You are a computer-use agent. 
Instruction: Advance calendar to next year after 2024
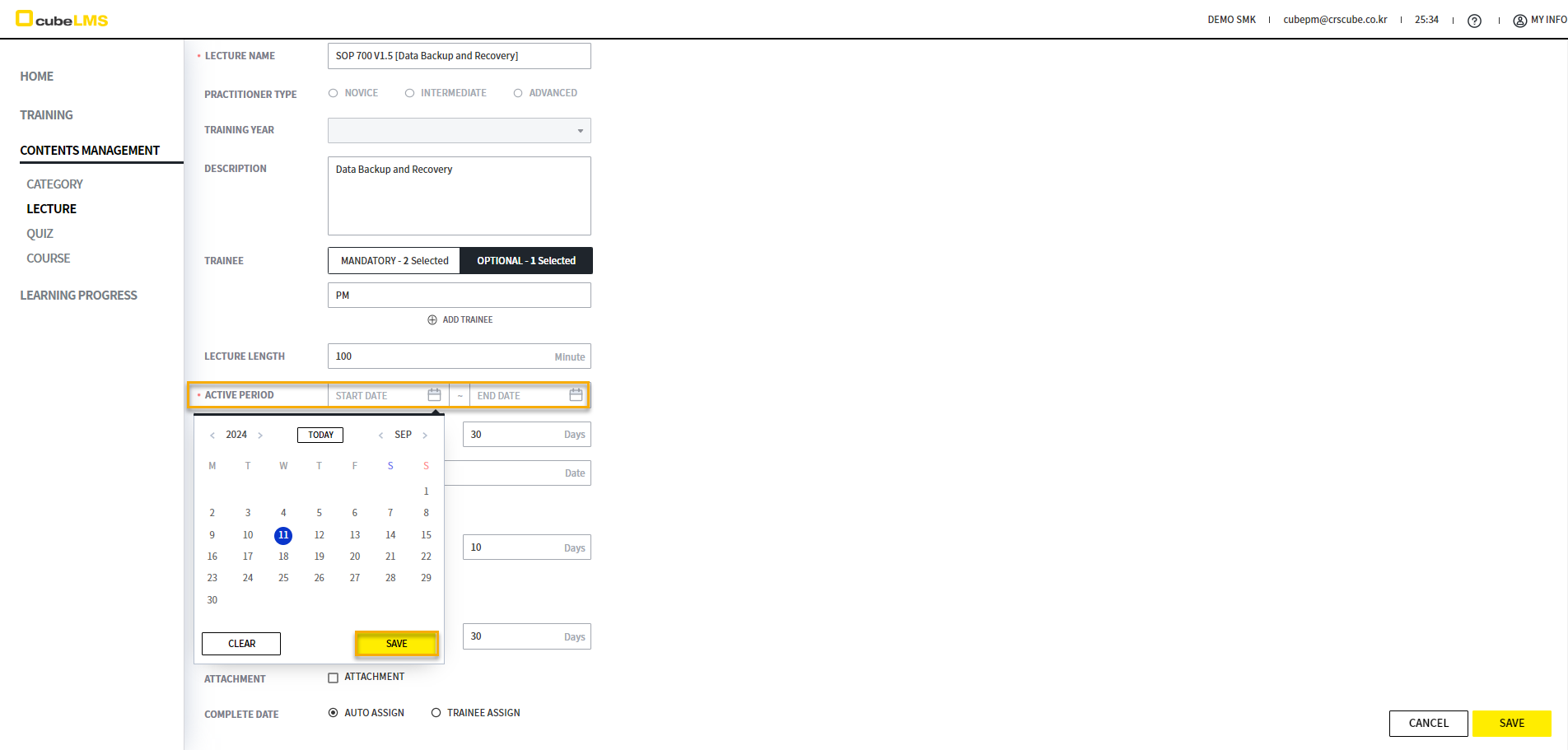tap(260, 436)
